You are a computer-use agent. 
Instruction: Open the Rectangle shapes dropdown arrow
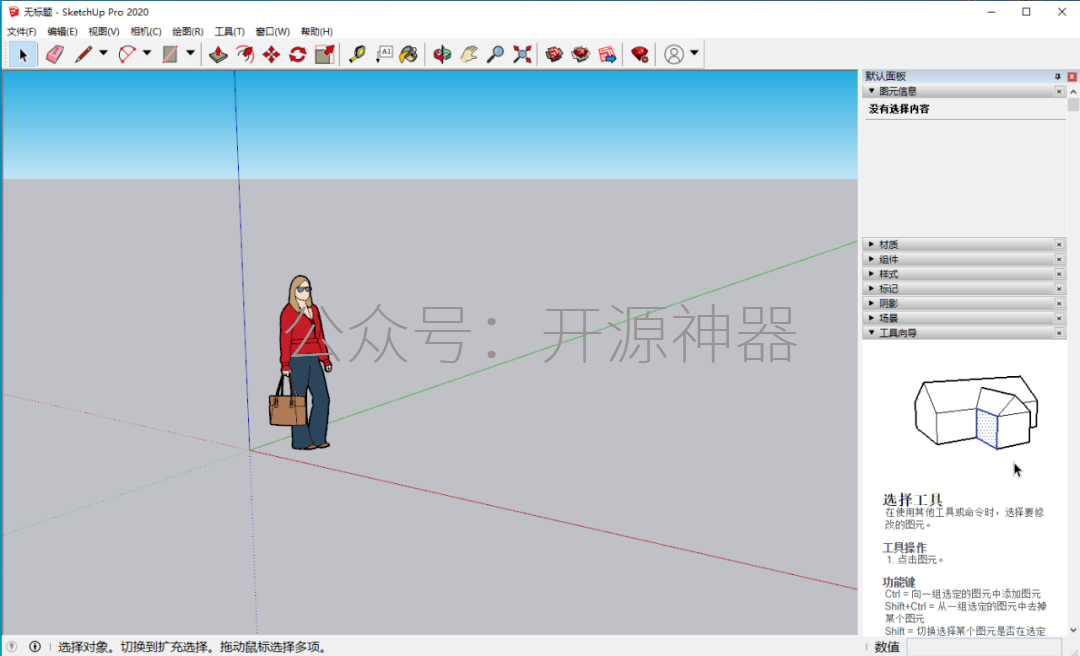tap(190, 53)
